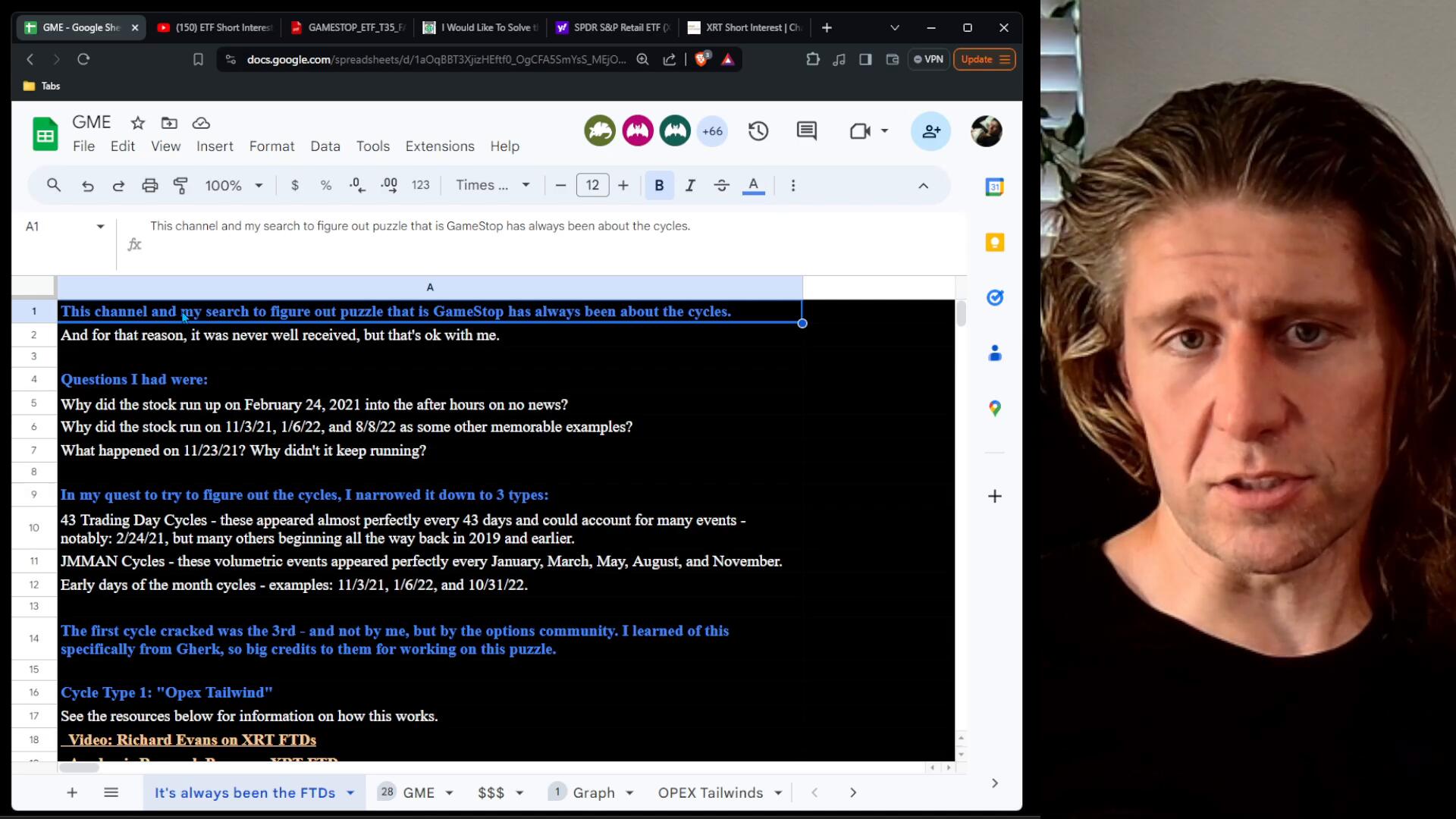
Task: Toggle strikethrough formatting button
Action: coord(721,186)
